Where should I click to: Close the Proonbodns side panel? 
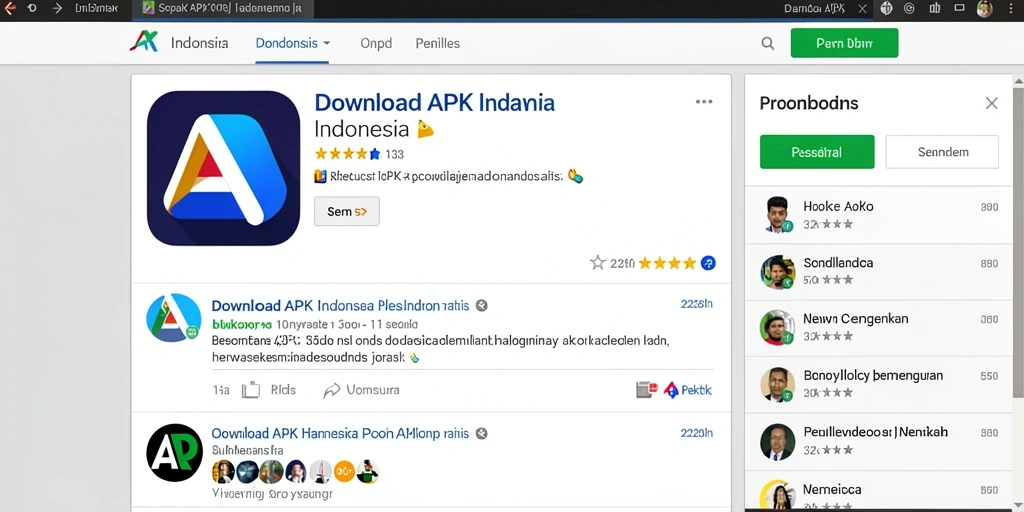pos(991,103)
